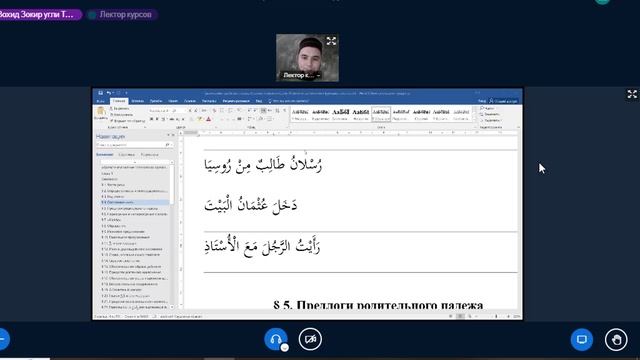The image size is (640, 360).
Task: Apply the first Обычный style
Action: coord(300,114)
